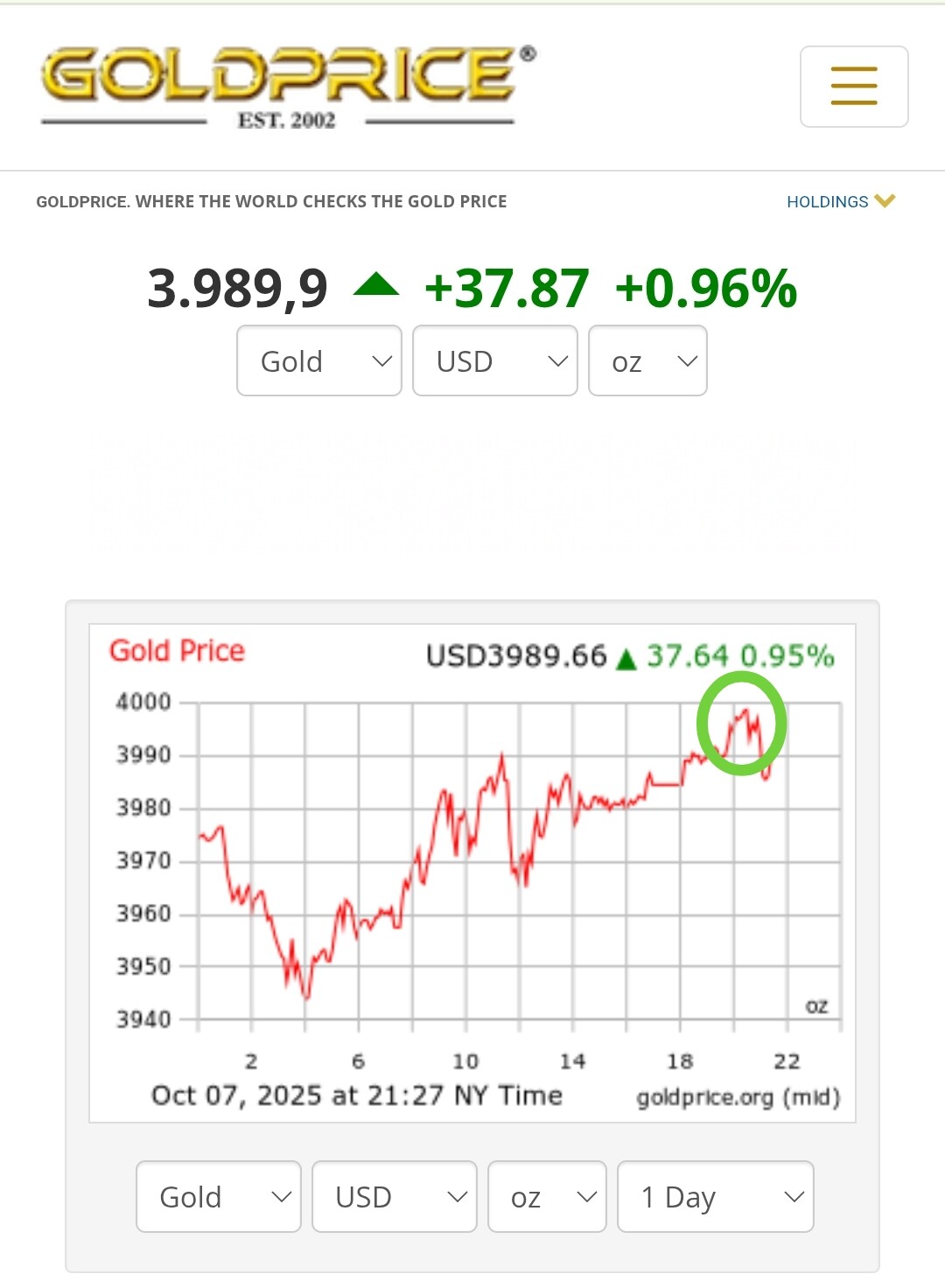This screenshot has height=1288, width=945.
Task: Click the small green triangle in chart header
Action: (x=626, y=659)
